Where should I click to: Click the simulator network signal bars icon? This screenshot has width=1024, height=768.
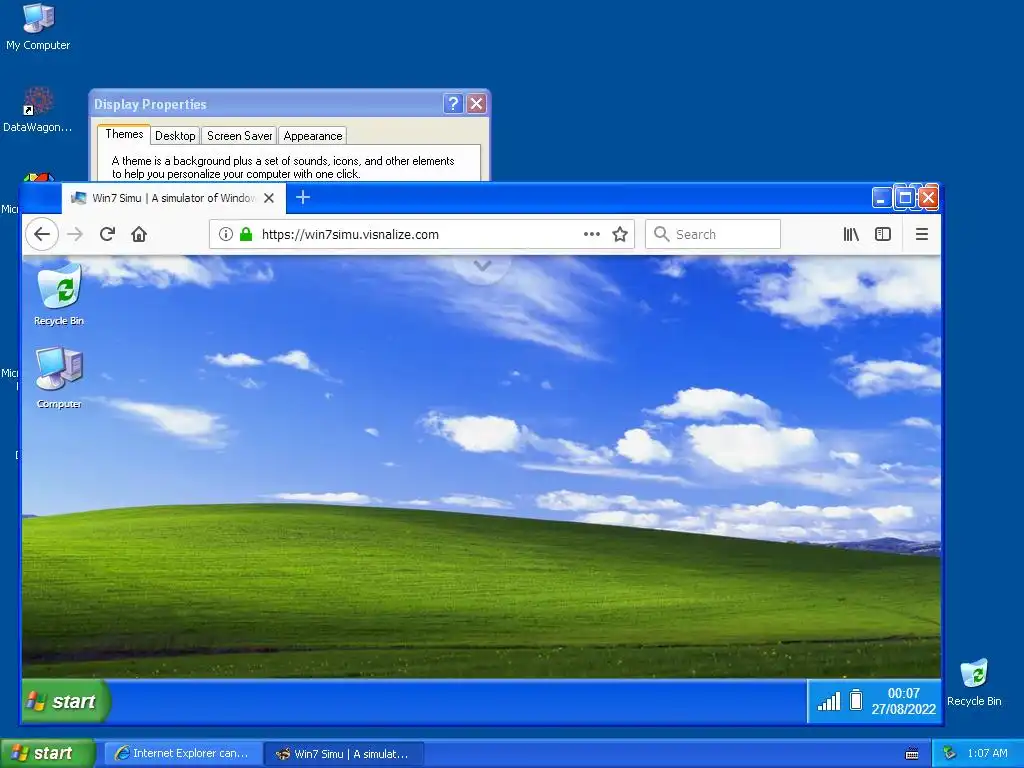pos(829,701)
